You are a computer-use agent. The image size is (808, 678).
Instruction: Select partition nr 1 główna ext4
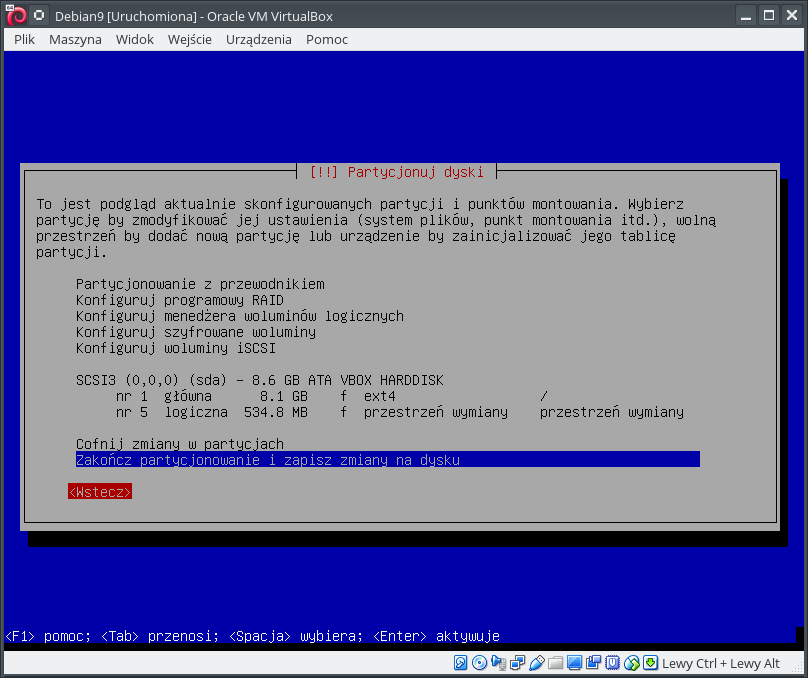[x=330, y=396]
